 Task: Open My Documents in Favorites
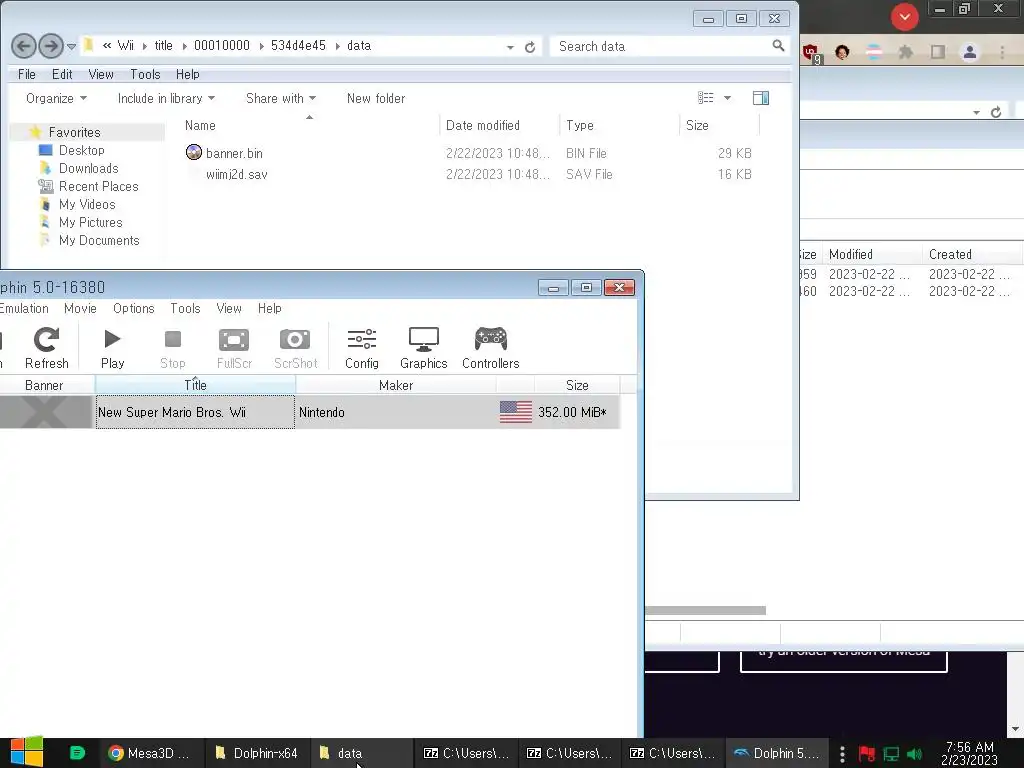click(x=99, y=240)
